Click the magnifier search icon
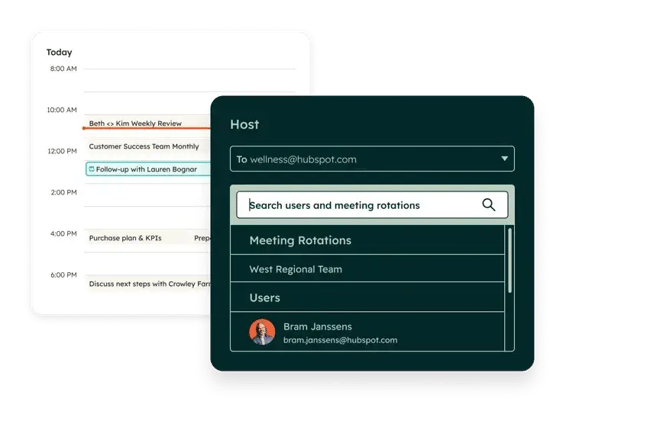The height and width of the screenshot is (424, 650). (x=488, y=205)
